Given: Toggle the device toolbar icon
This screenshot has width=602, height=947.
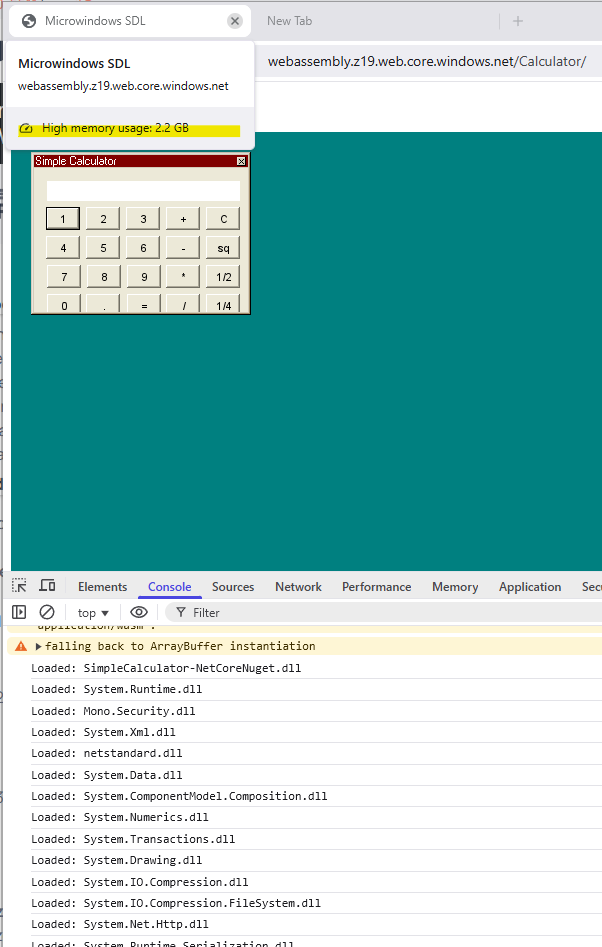Looking at the screenshot, I should [x=47, y=586].
